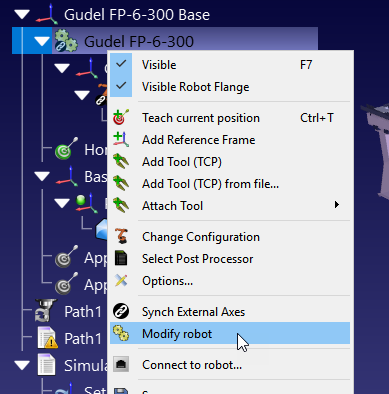Screen dimensions: 389x394
Task: Click the Add Reference Frame axes icon
Action: [121, 139]
